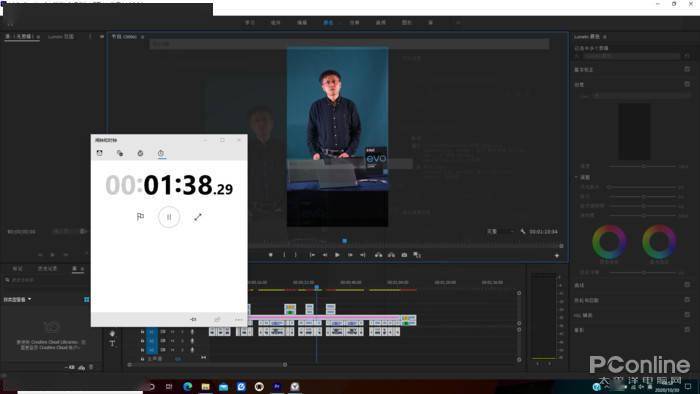Toggle 基本校正 section checkbox in Lumetri
This screenshot has width=700, height=394.
click(x=687, y=69)
